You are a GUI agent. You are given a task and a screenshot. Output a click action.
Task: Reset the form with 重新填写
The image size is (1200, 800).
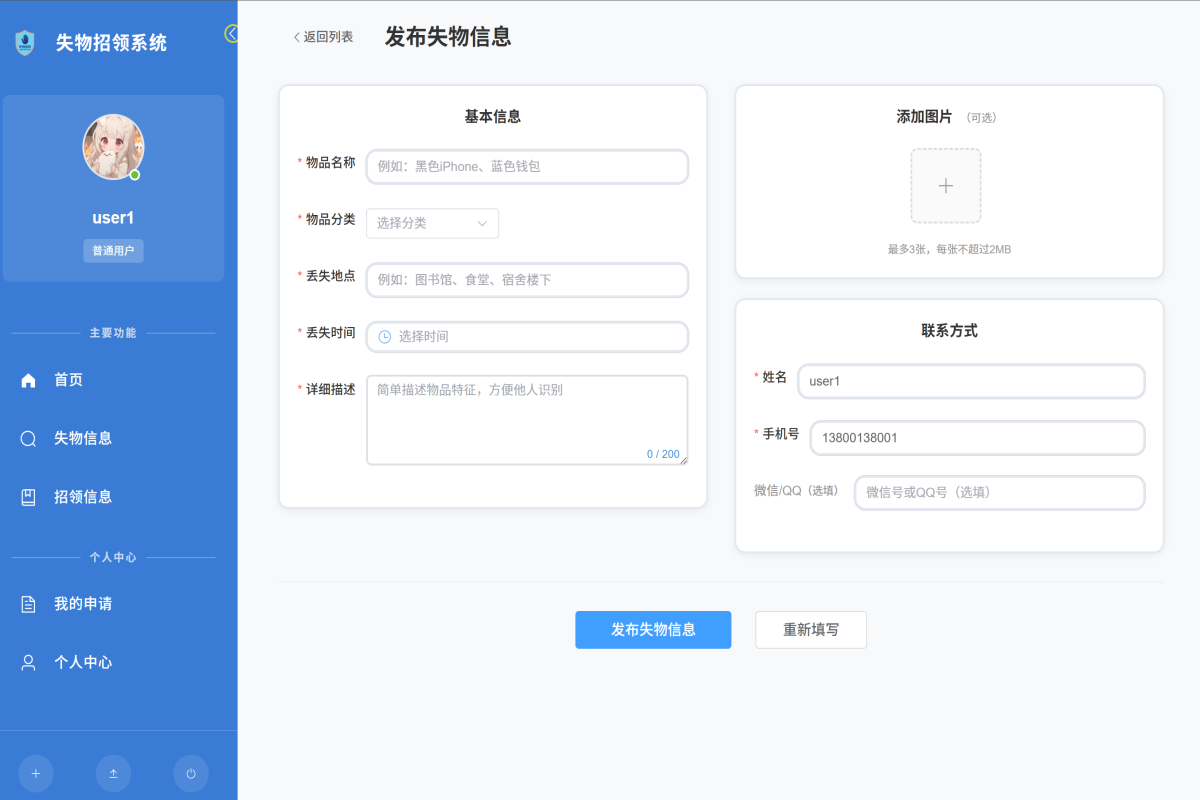pyautogui.click(x=811, y=630)
